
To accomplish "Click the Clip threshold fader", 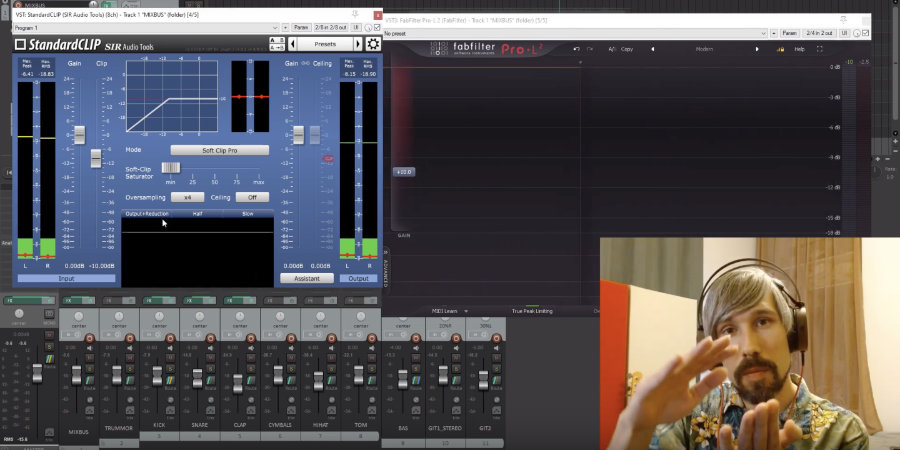I will pyautogui.click(x=96, y=158).
